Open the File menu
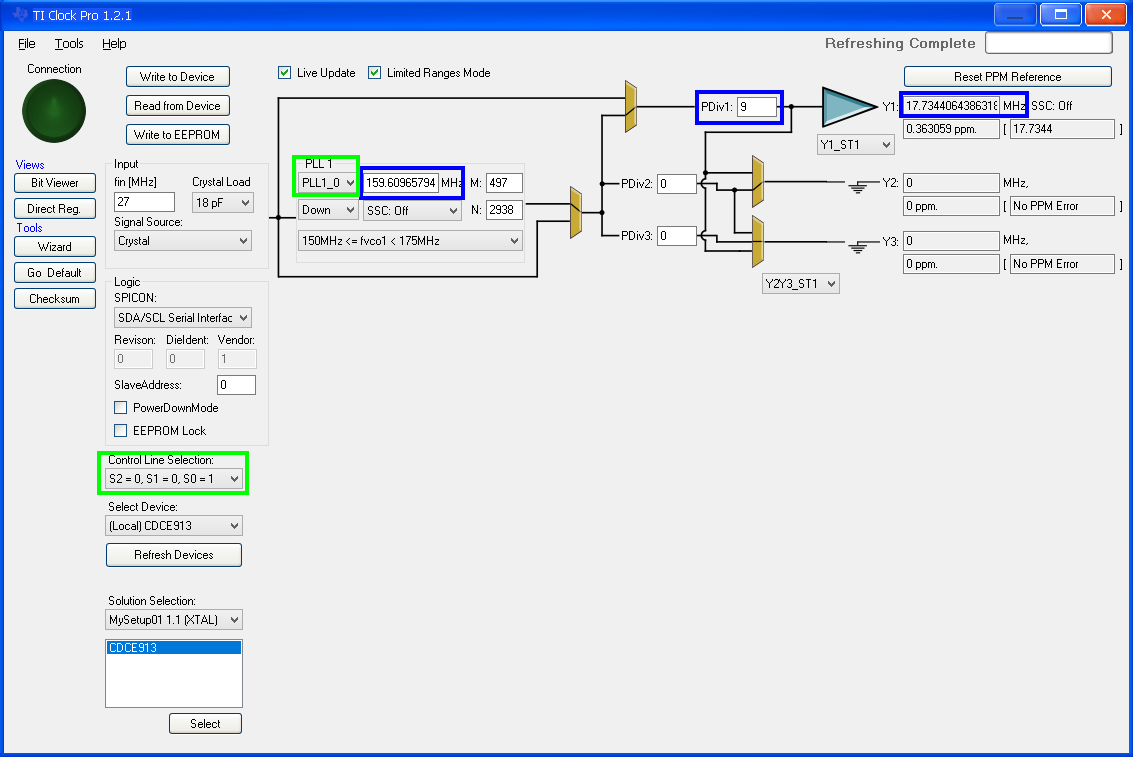 [27, 43]
